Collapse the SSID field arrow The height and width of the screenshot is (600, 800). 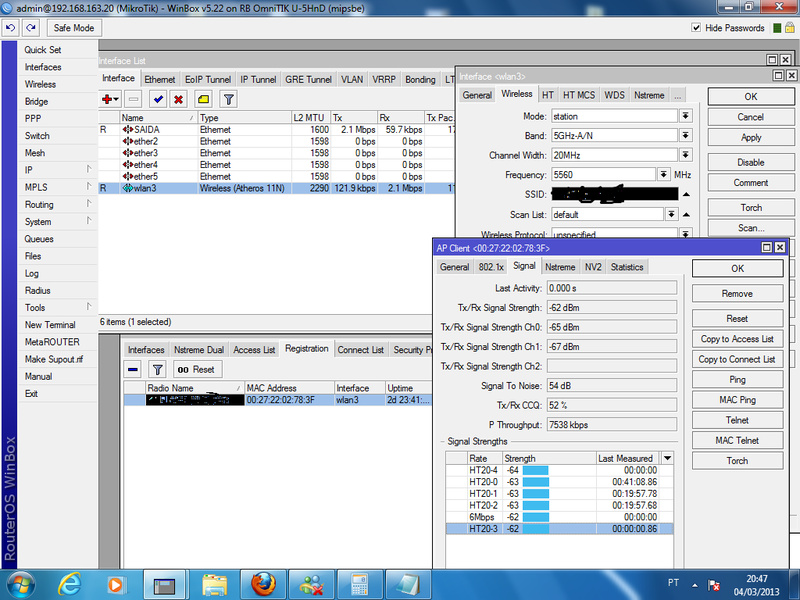click(x=686, y=194)
